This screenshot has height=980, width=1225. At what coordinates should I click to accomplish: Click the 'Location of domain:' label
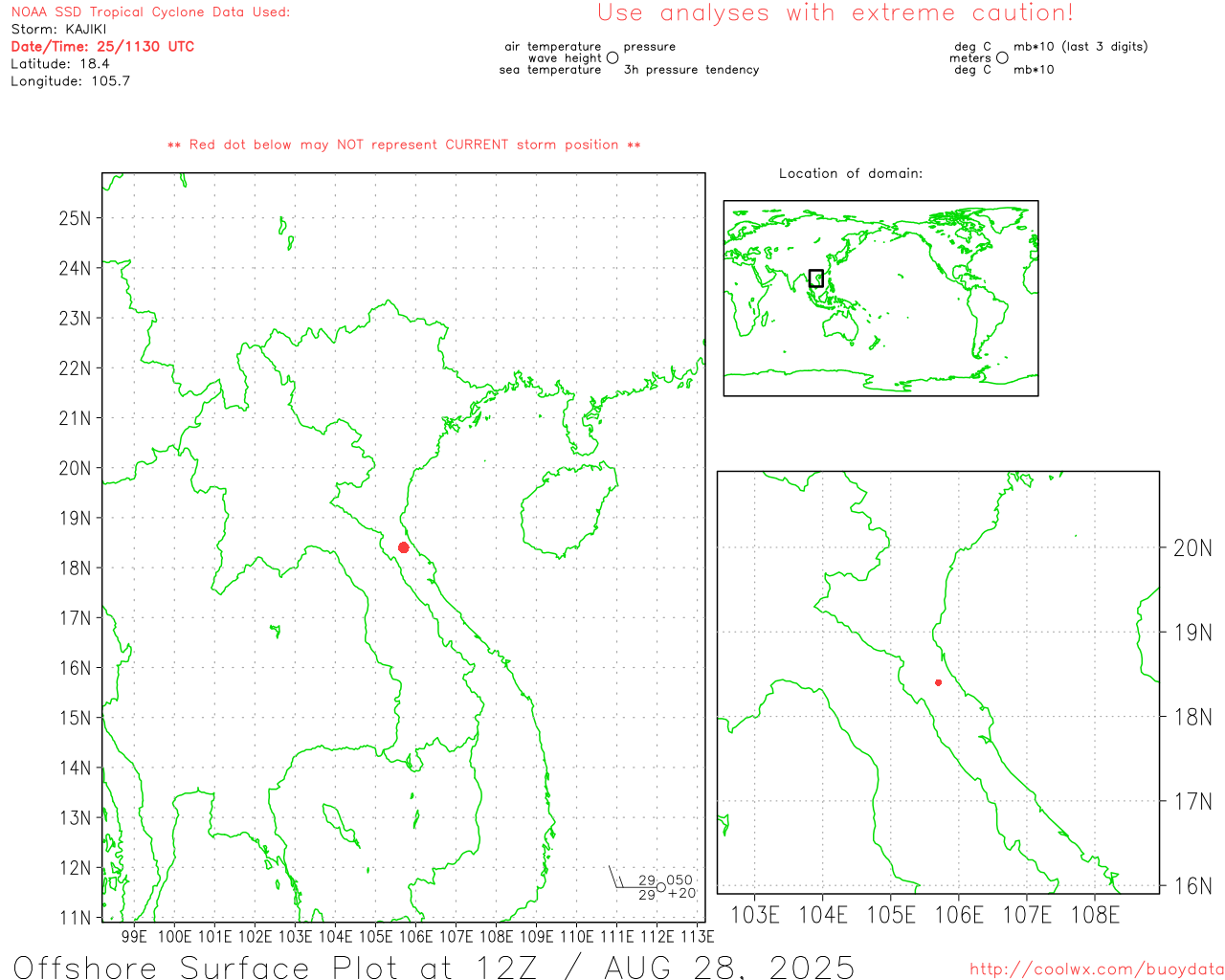click(851, 173)
